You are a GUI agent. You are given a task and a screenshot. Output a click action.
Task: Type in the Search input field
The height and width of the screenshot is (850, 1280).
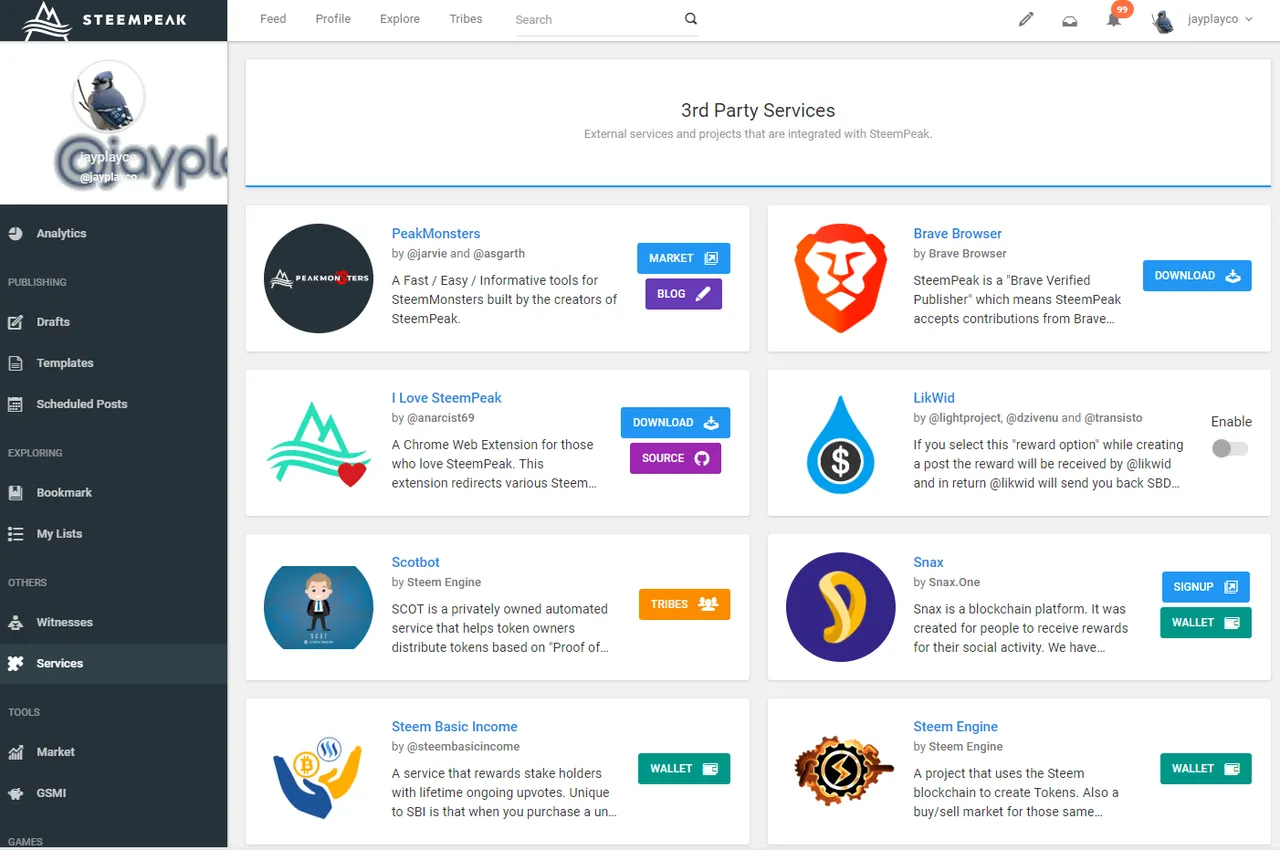pyautogui.click(x=595, y=20)
